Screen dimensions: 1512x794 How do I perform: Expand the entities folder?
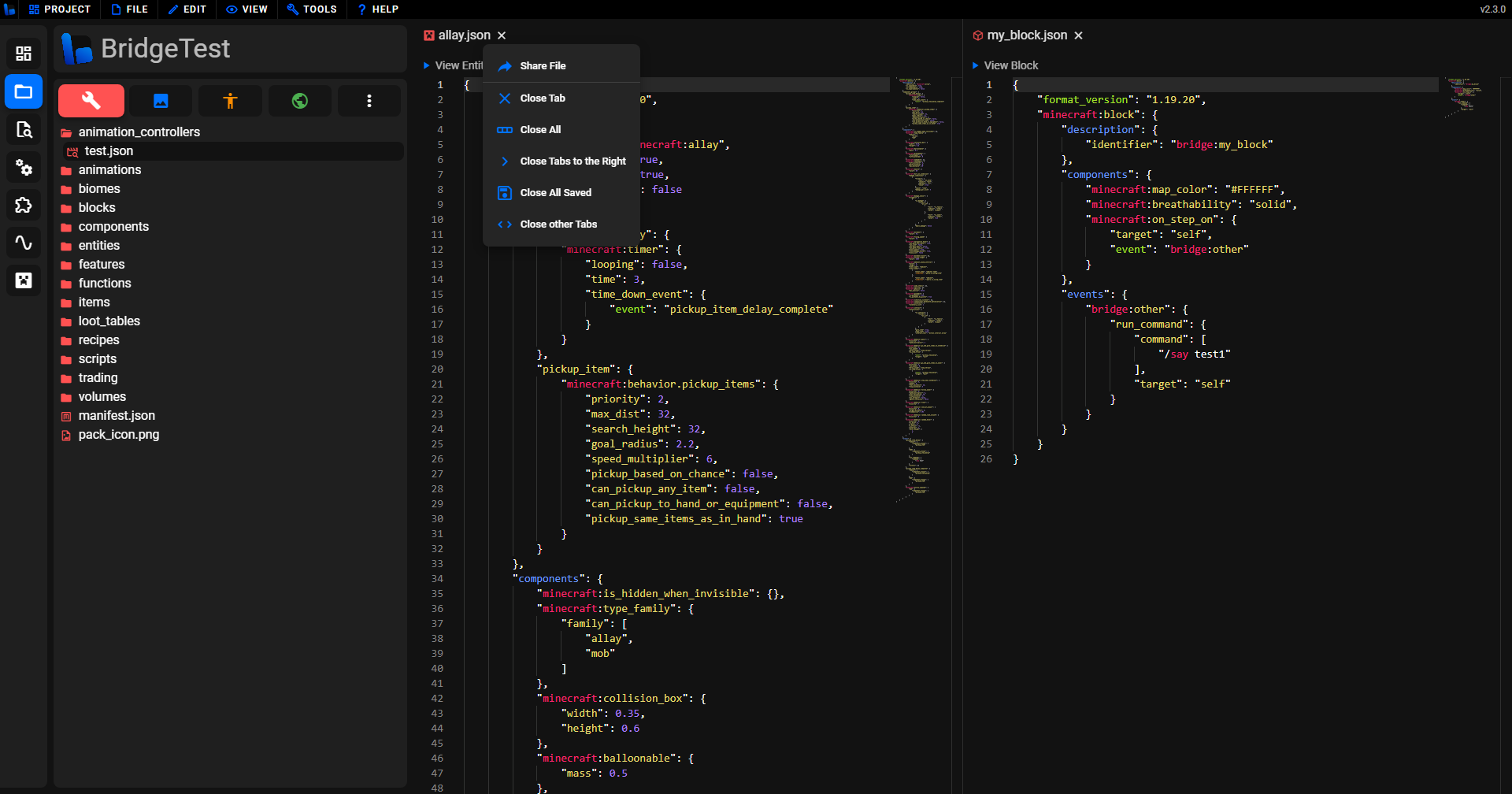click(99, 246)
